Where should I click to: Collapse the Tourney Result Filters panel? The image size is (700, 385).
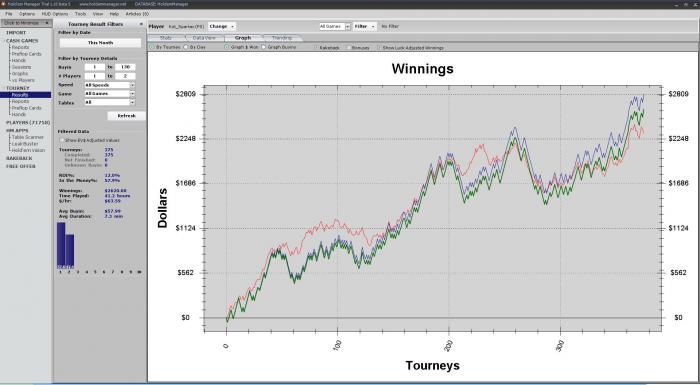tap(142, 24)
